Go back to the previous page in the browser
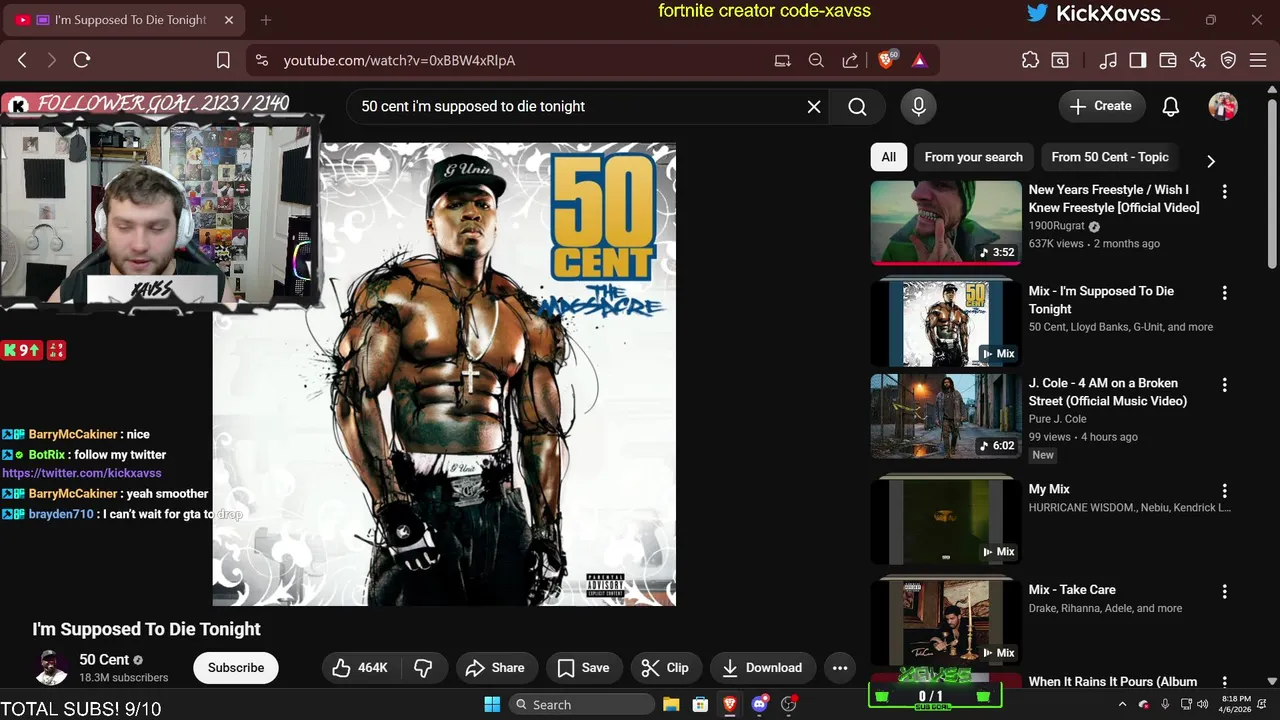 click(22, 60)
